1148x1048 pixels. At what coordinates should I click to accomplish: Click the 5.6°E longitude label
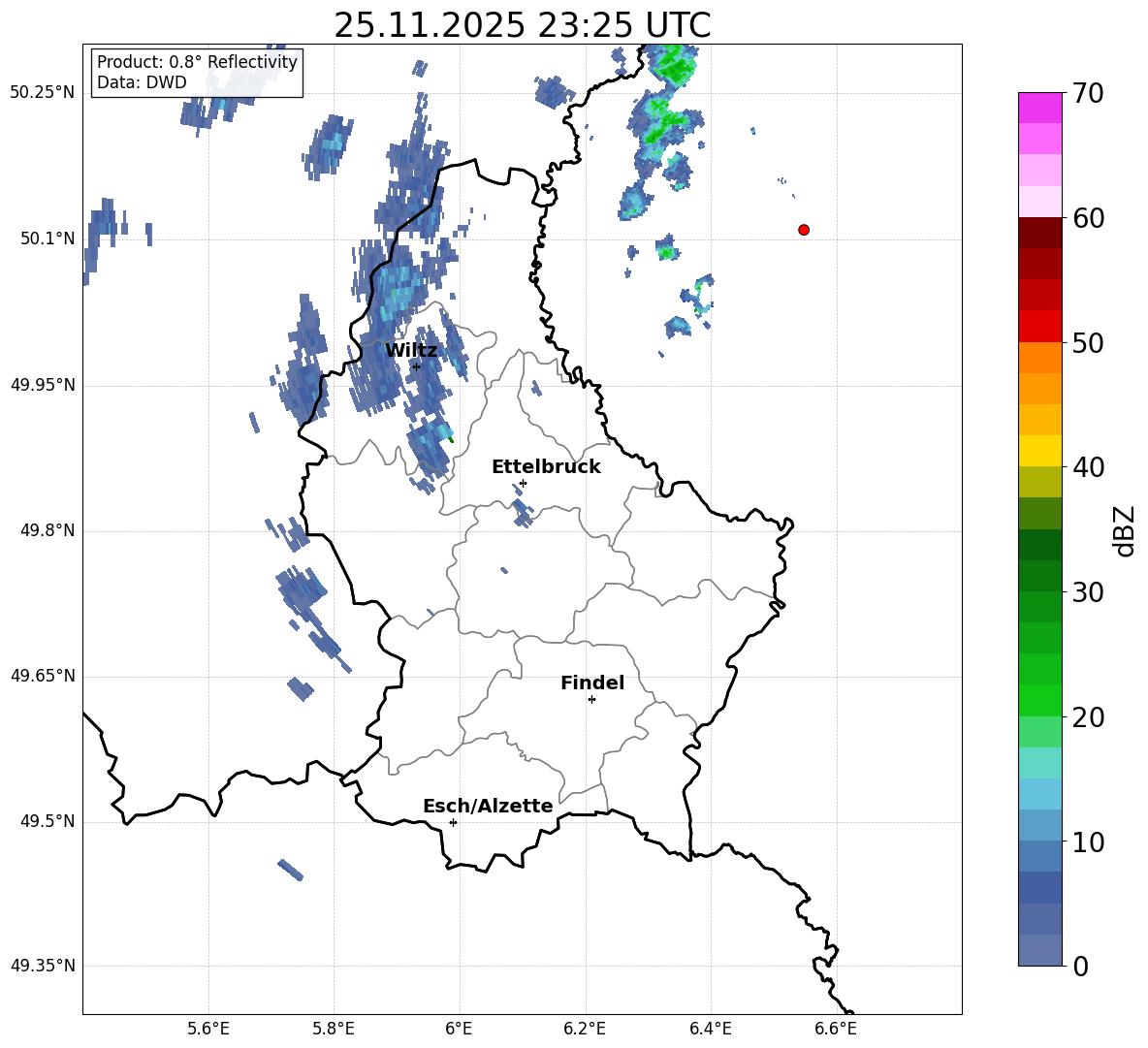coord(208,1029)
